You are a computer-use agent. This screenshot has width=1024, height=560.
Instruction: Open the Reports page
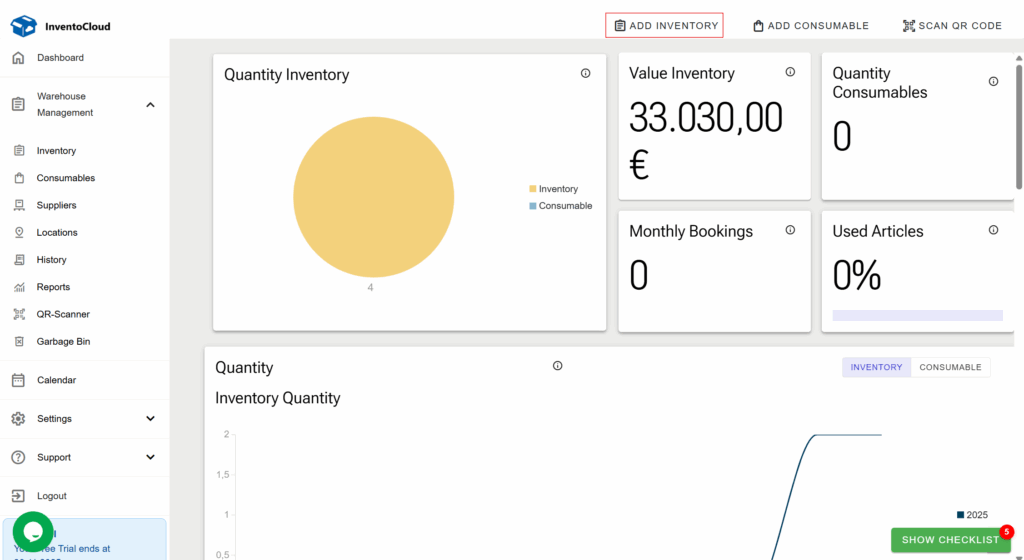coord(53,287)
